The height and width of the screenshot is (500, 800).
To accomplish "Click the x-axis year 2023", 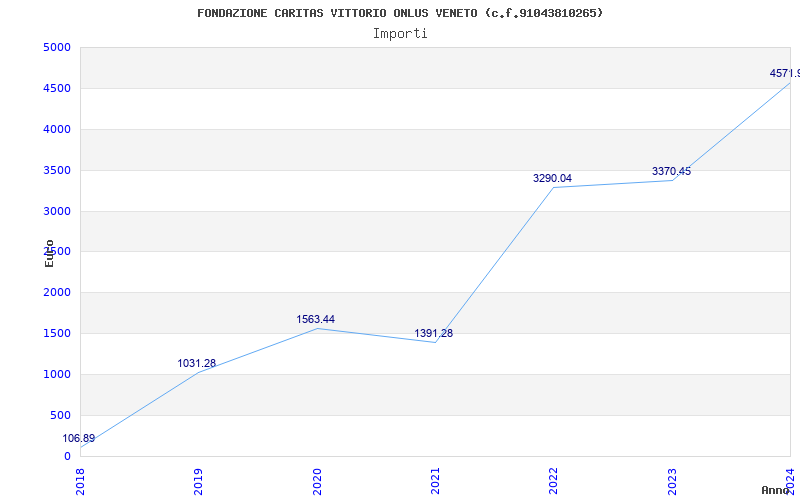I will 671,481.
